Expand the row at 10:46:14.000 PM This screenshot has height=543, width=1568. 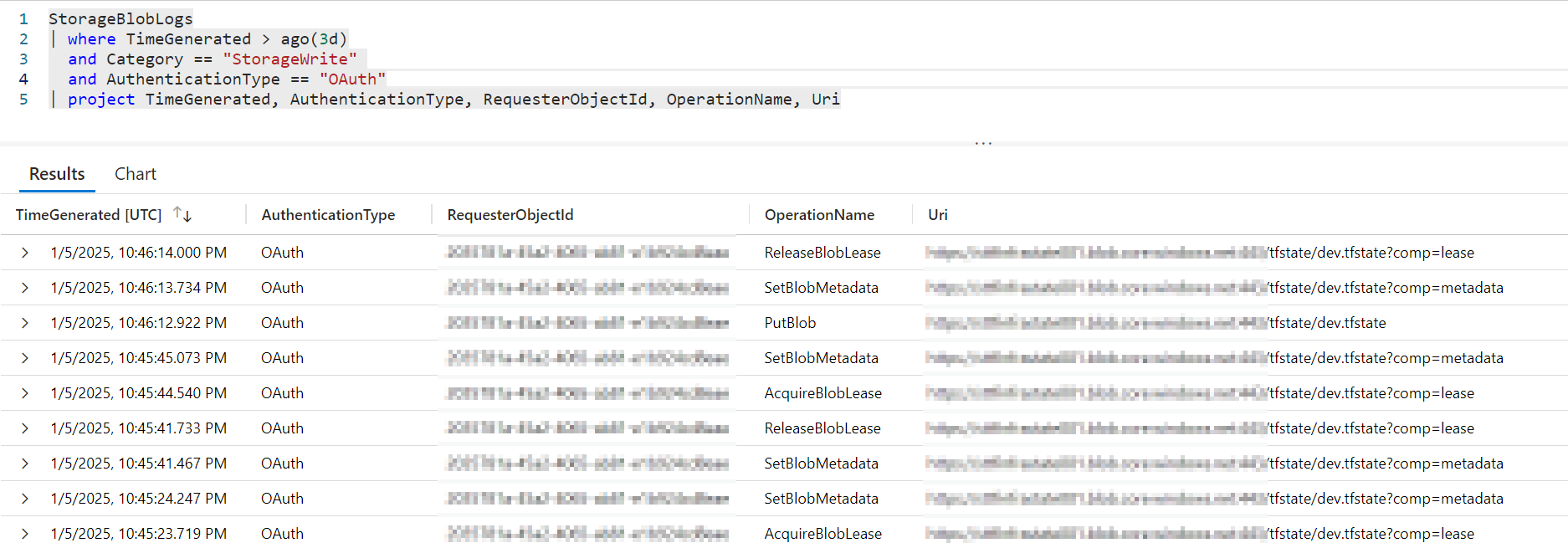(25, 253)
